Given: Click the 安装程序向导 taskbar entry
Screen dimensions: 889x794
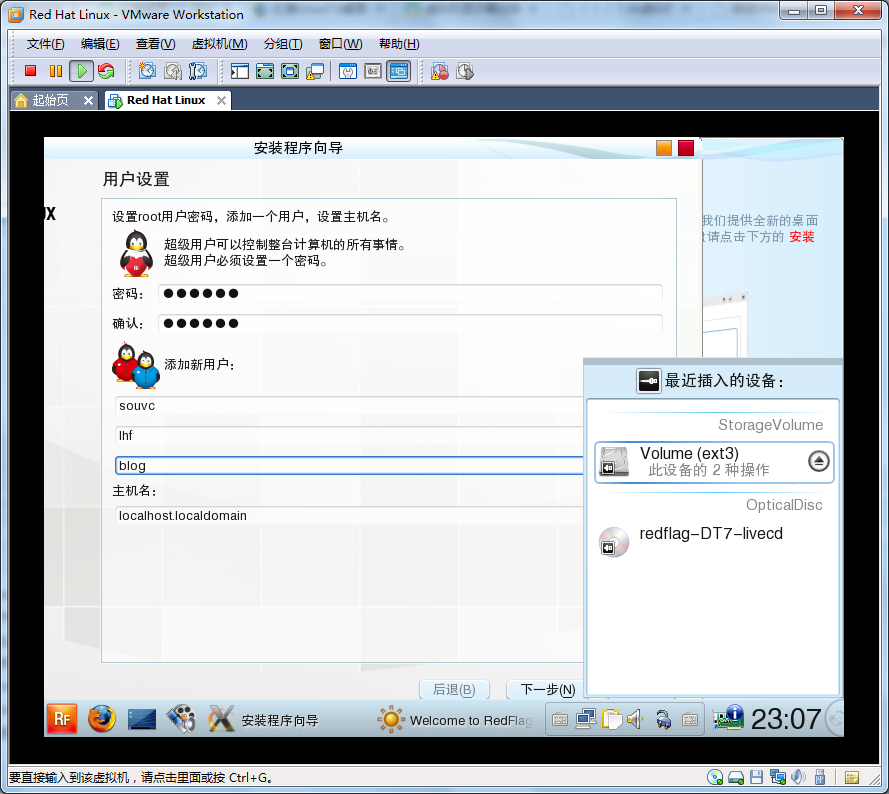Looking at the screenshot, I should coord(264,720).
